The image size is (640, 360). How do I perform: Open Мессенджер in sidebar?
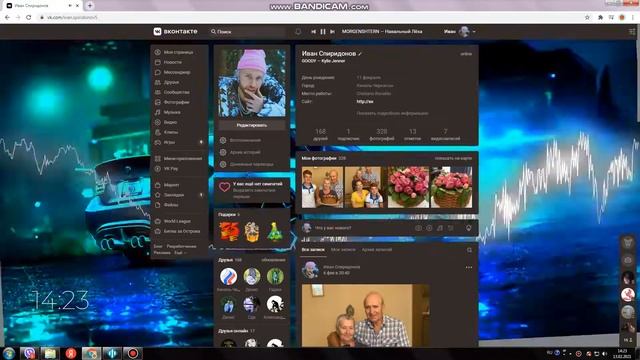(178, 72)
